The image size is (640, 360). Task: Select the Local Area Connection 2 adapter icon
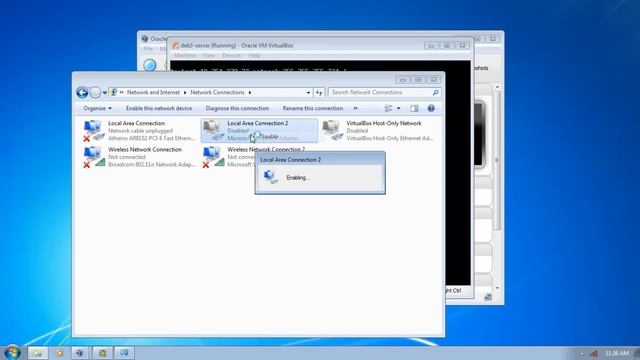pos(213,131)
